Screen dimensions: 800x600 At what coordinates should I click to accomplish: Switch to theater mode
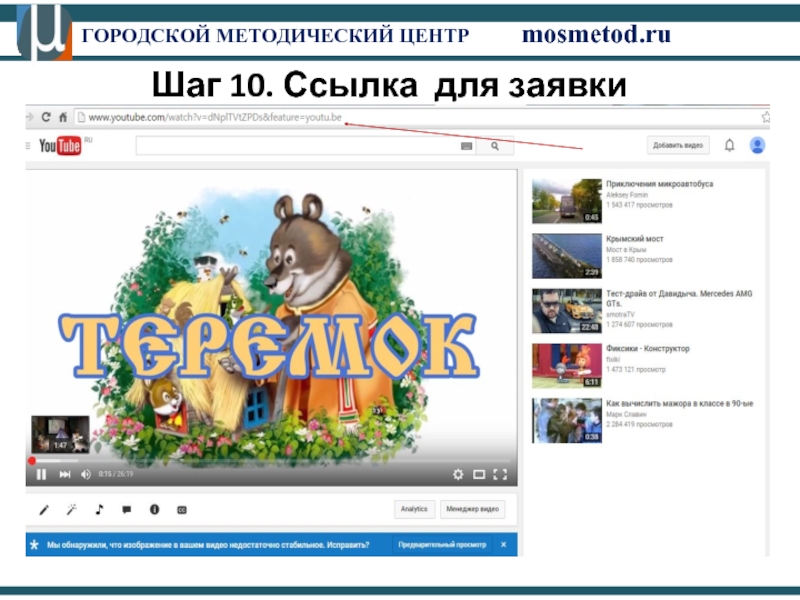point(479,474)
